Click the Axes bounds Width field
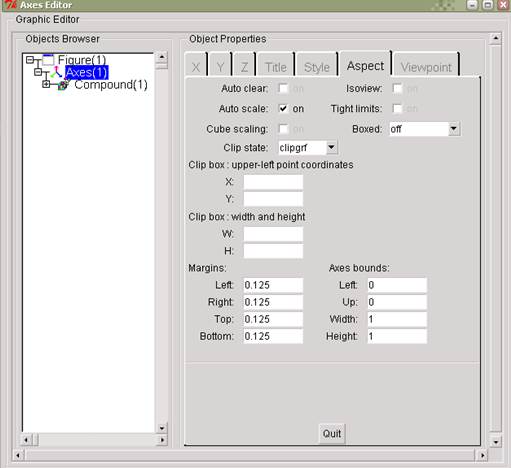511x468 pixels. (x=397, y=319)
